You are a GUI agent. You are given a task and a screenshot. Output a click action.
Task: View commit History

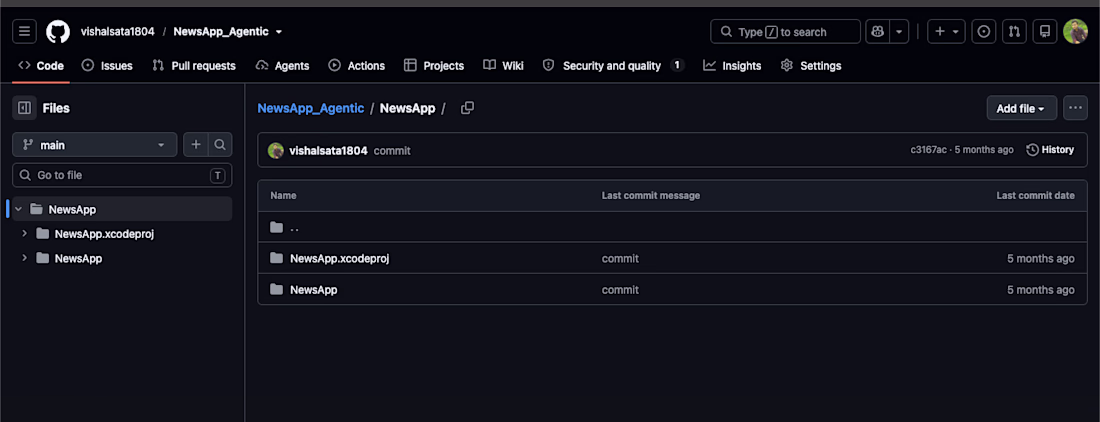click(x=1050, y=150)
